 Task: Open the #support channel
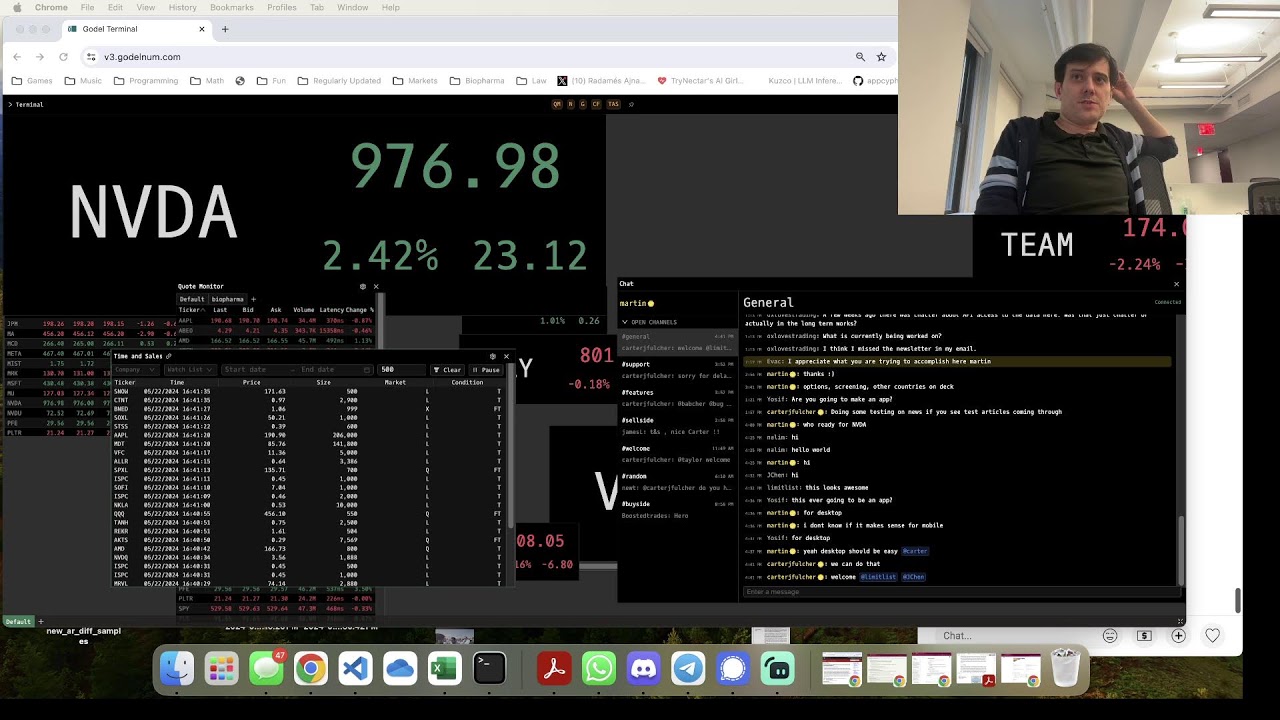[x=678, y=370]
